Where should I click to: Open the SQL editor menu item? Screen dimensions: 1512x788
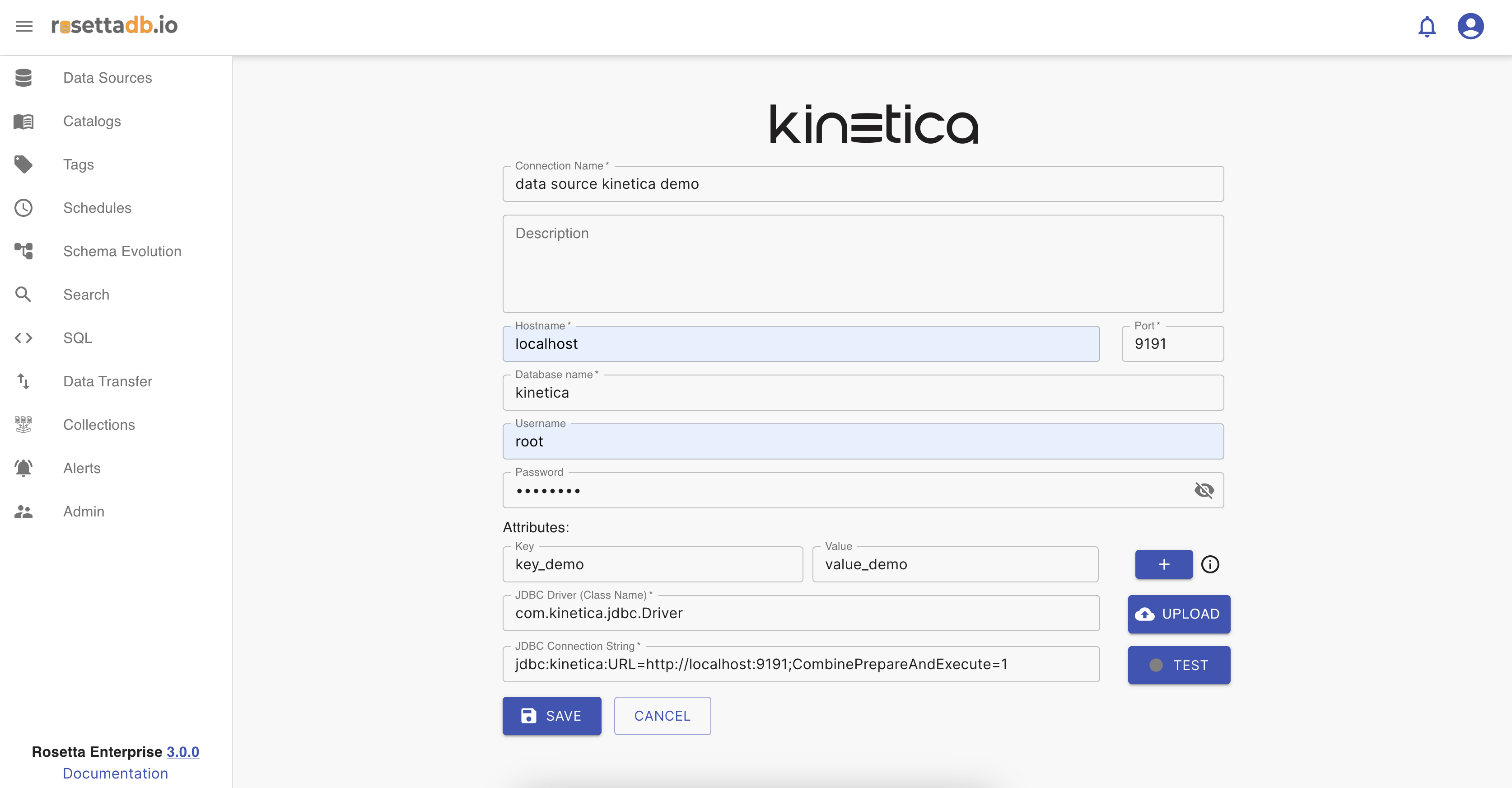[x=78, y=338]
